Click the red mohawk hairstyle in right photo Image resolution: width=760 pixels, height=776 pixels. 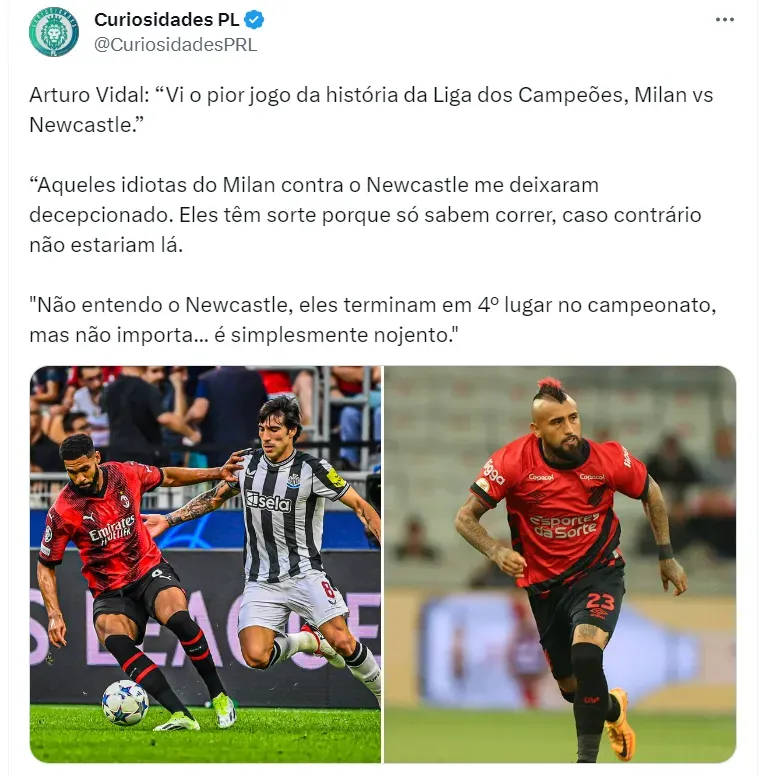(x=550, y=390)
